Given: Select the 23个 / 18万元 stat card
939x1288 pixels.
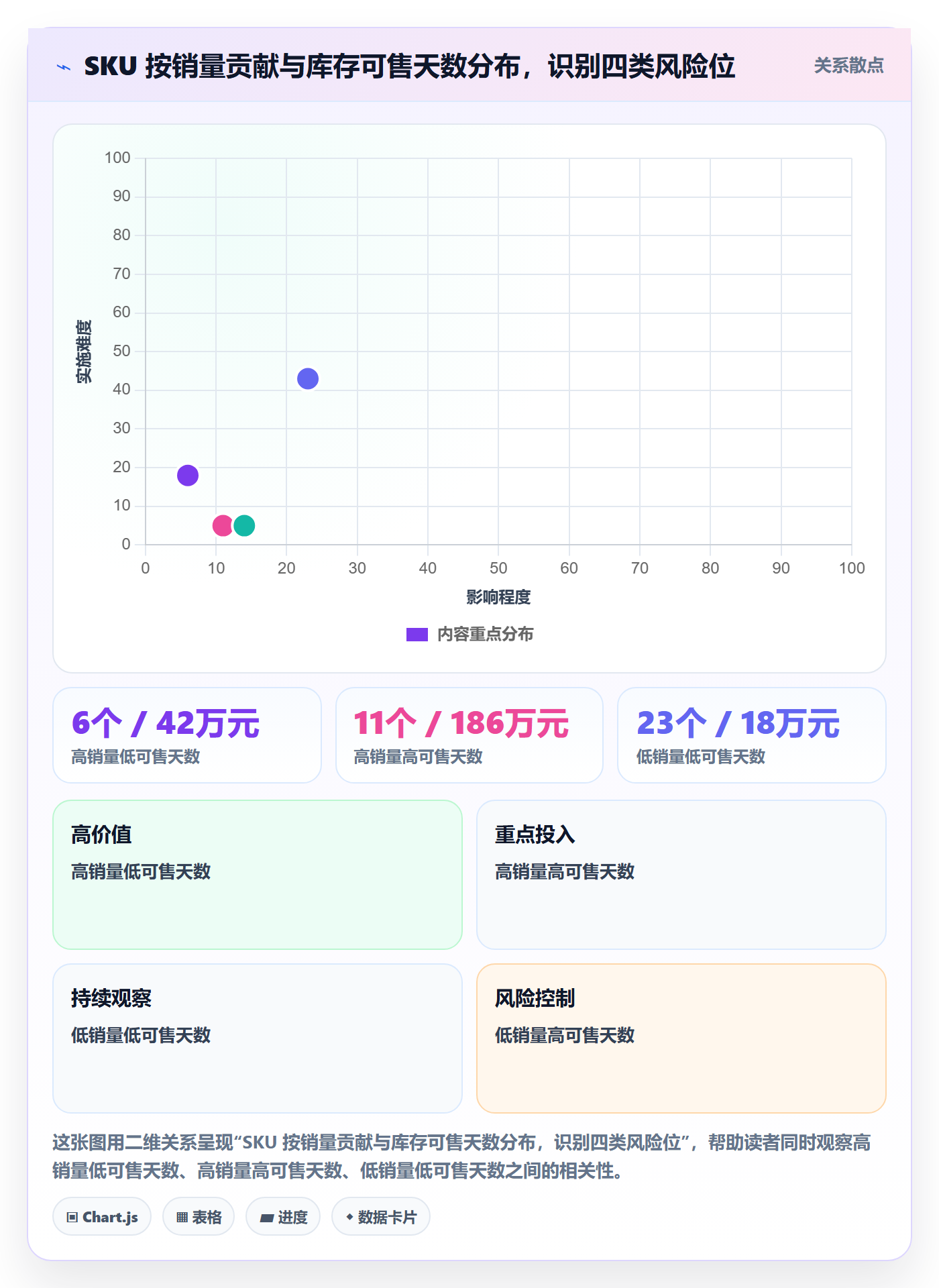Looking at the screenshot, I should [752, 735].
